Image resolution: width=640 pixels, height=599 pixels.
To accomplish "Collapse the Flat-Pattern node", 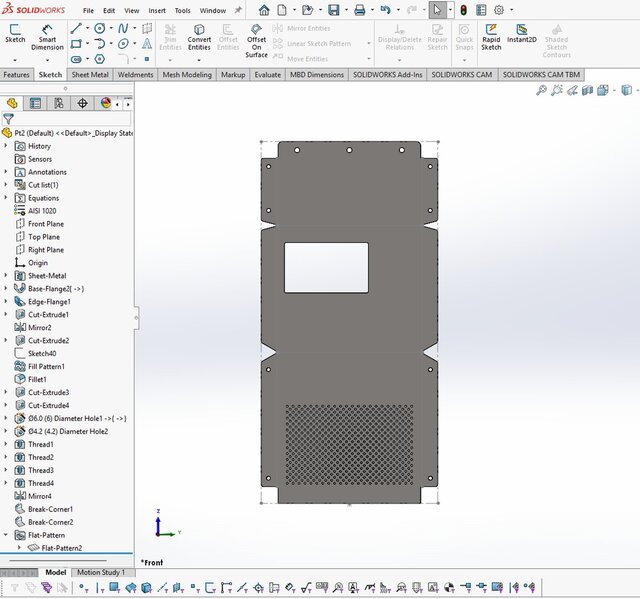I will pyautogui.click(x=6, y=535).
